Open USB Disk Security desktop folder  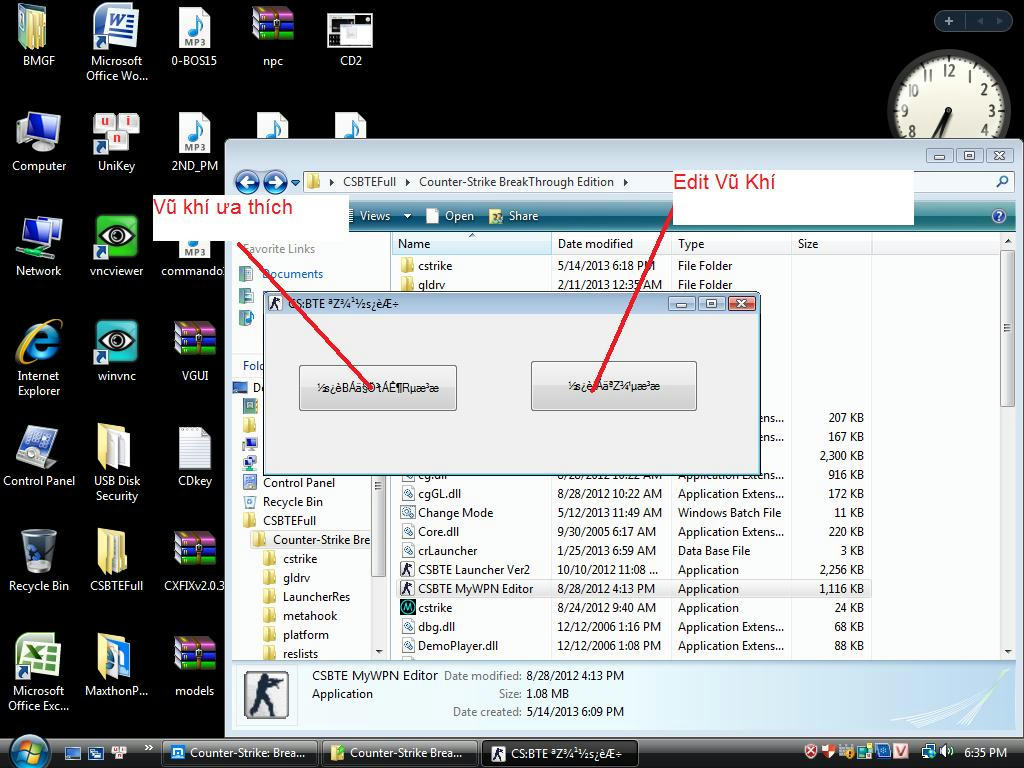pyautogui.click(x=116, y=463)
